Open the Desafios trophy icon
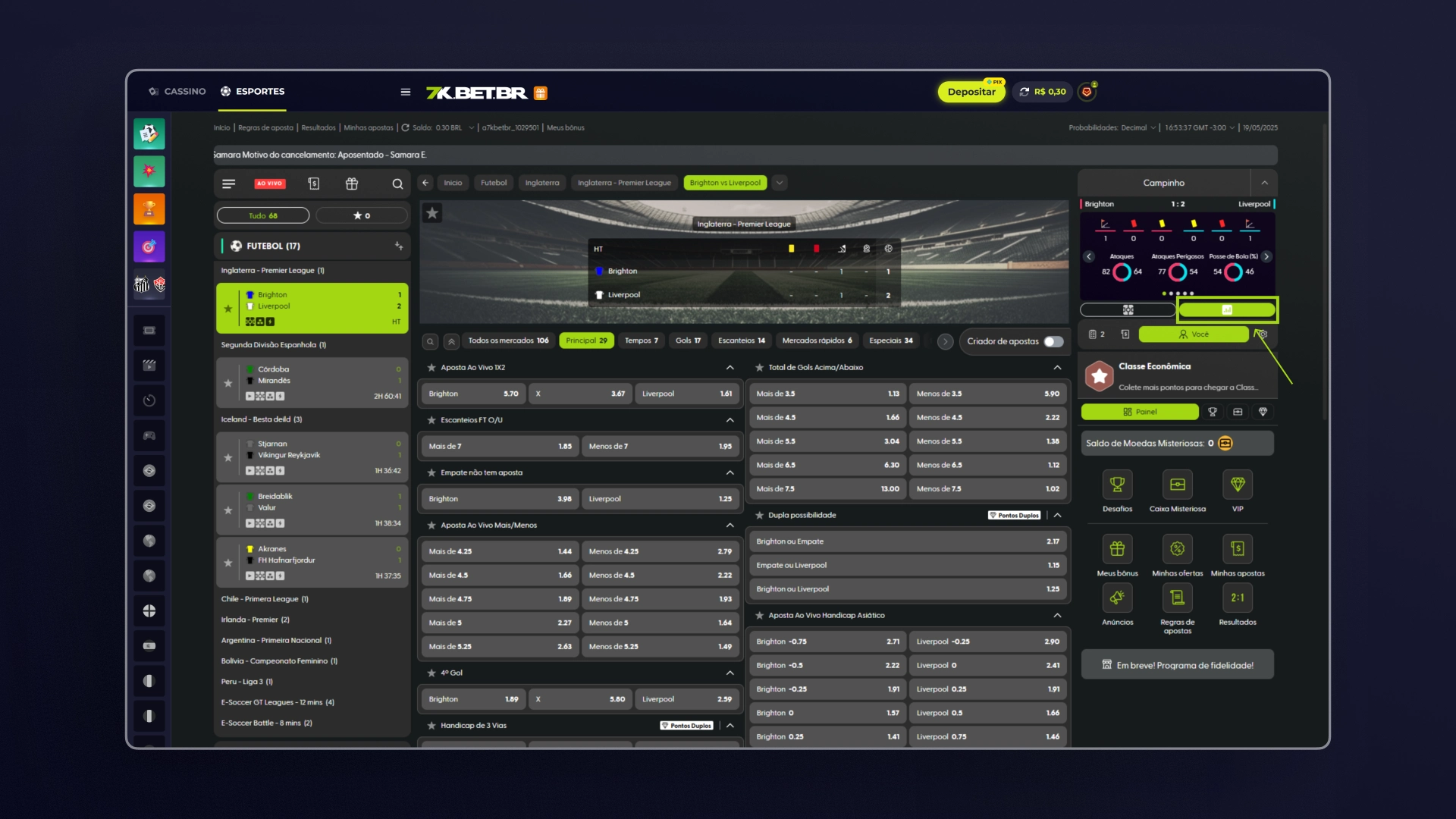The height and width of the screenshot is (819, 1456). pos(1117,485)
